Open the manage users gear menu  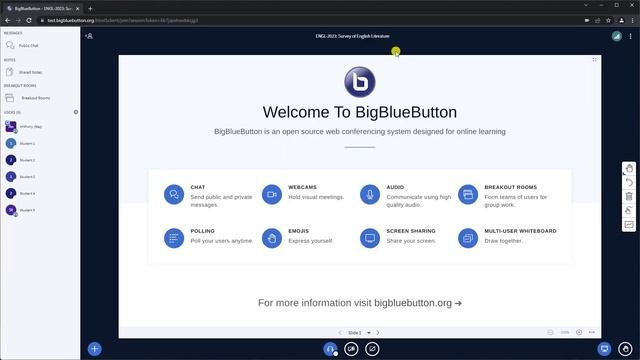76,112
